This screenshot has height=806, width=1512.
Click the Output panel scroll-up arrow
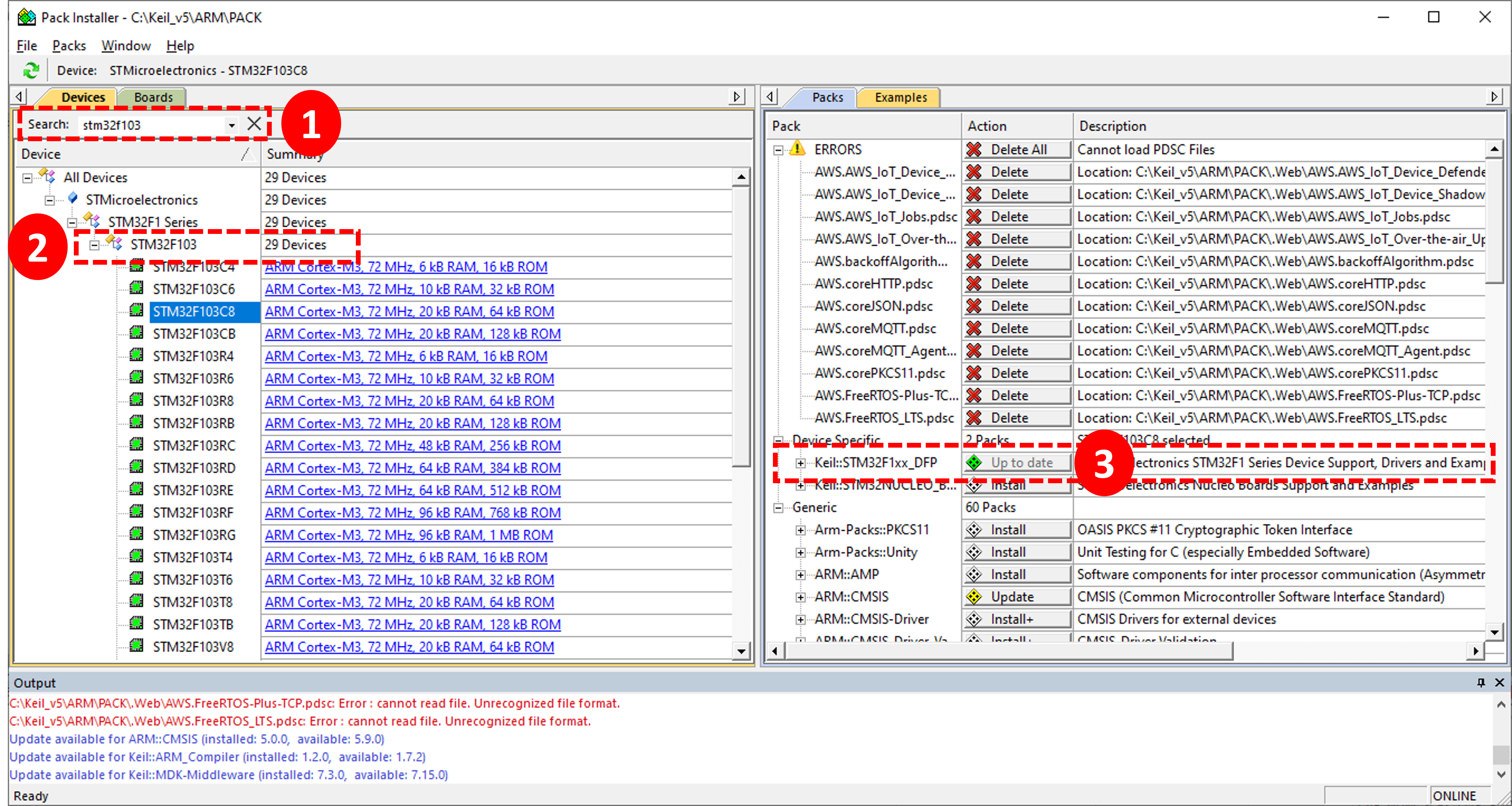[x=1501, y=704]
